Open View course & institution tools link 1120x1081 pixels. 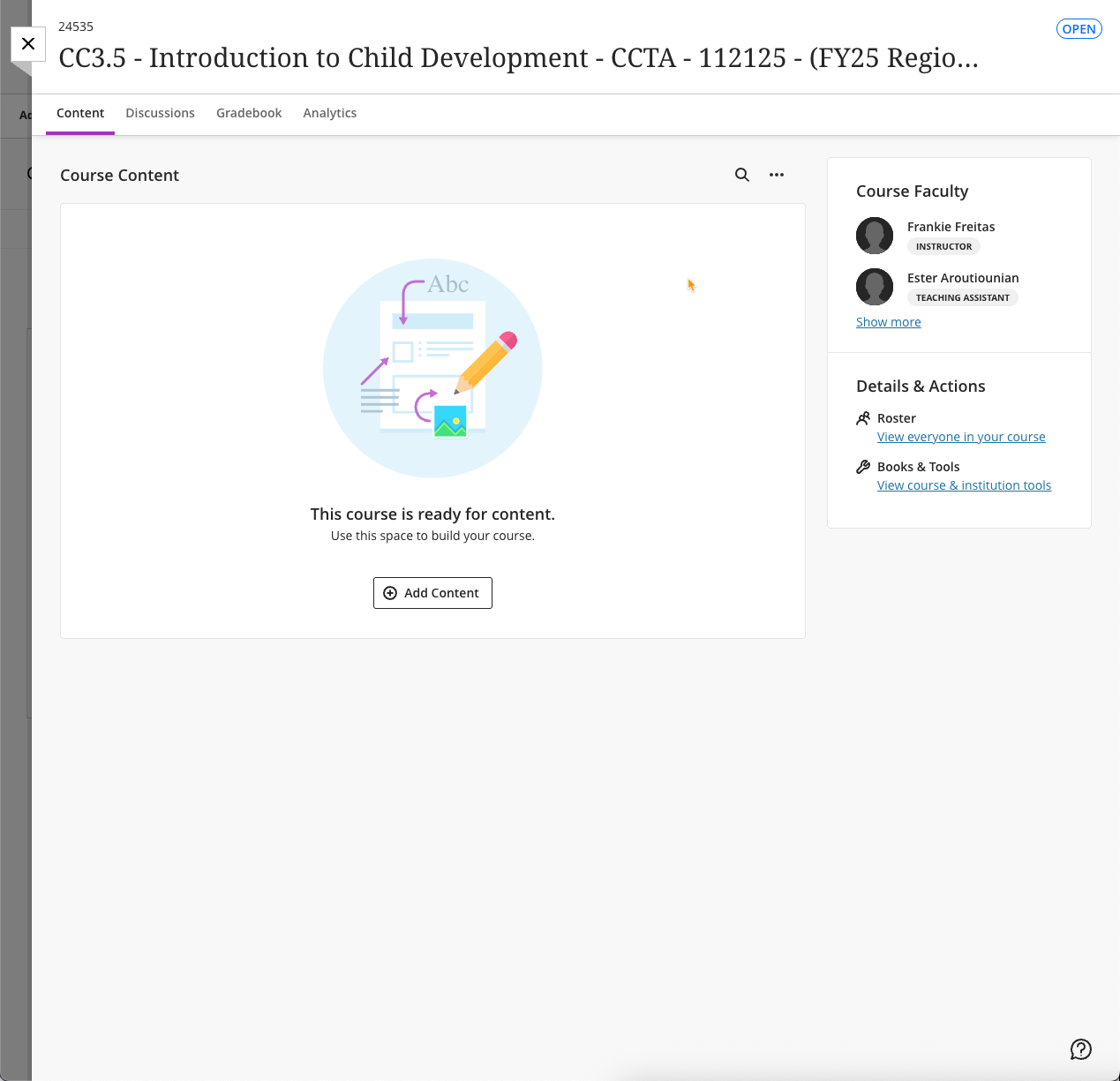coord(964,485)
